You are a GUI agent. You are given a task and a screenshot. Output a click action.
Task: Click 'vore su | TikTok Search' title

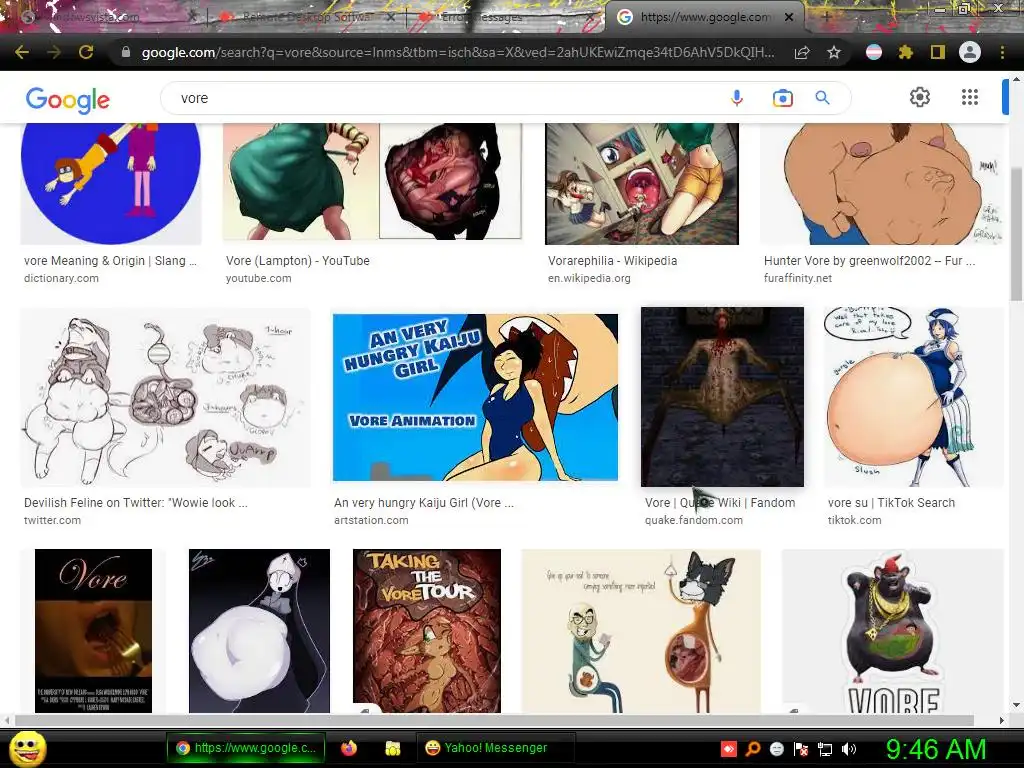pyautogui.click(x=891, y=503)
